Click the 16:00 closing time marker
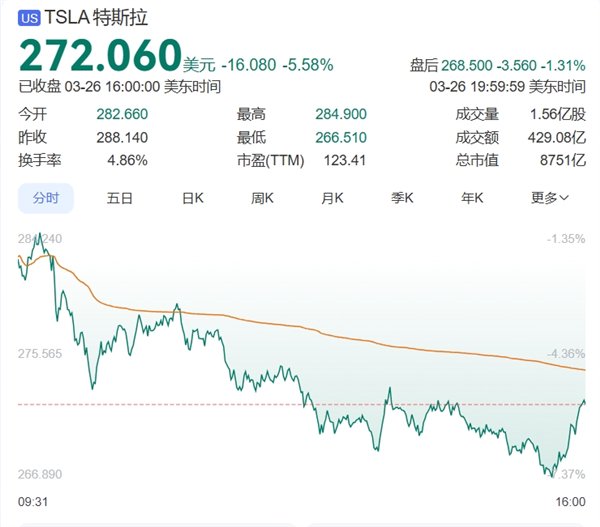Image resolution: width=600 pixels, height=527 pixels. pos(571,501)
